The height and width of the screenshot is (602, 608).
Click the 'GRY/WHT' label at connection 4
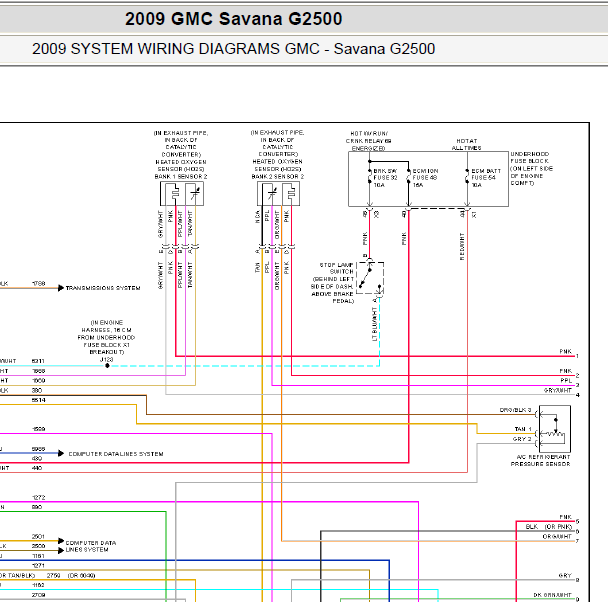(x=558, y=390)
